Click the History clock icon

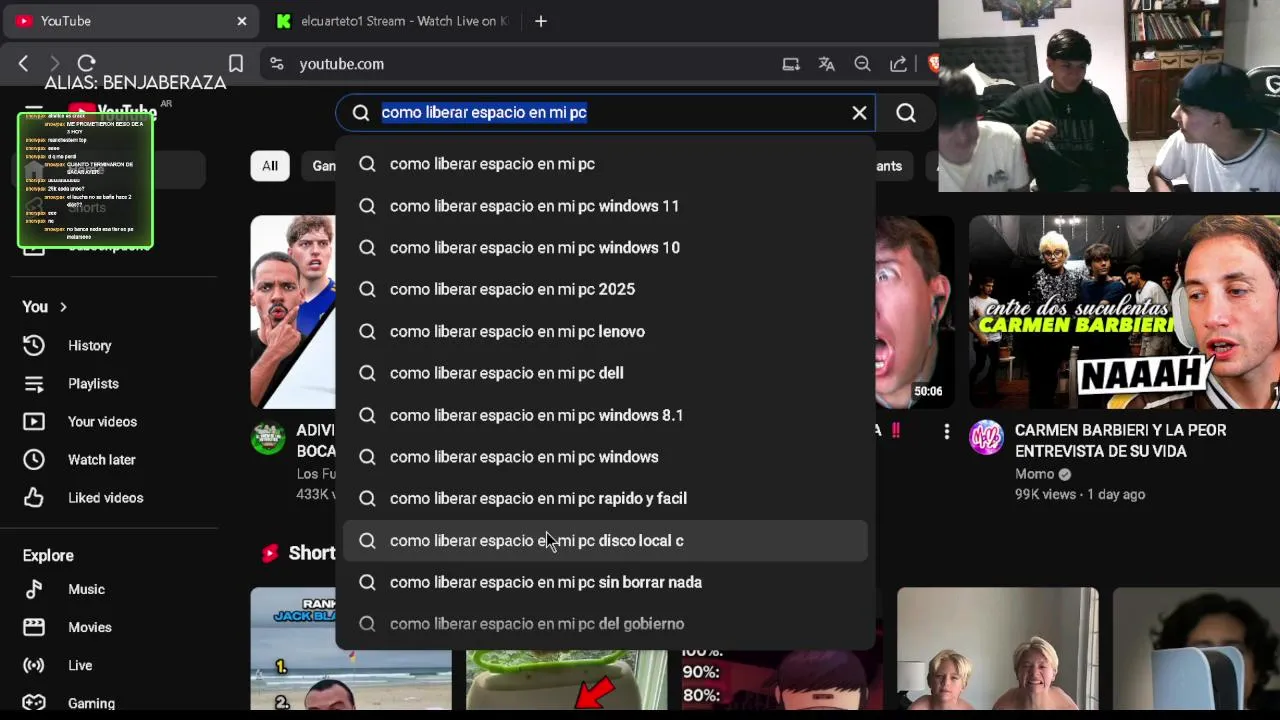coord(34,345)
